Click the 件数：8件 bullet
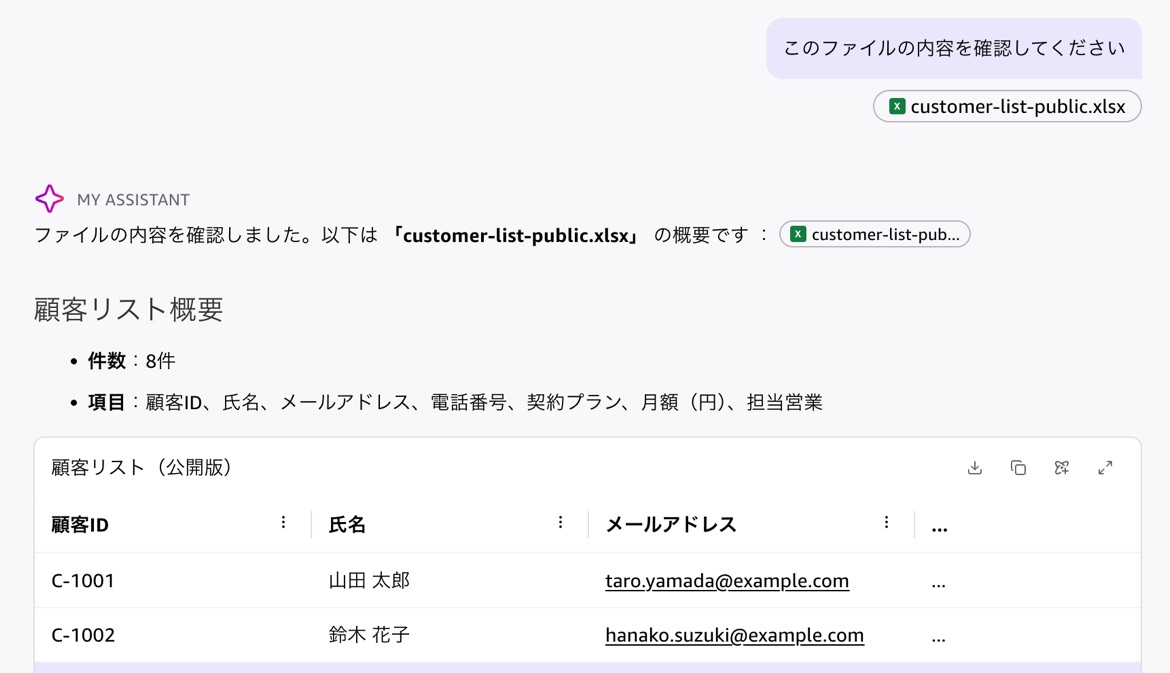Screen dimensions: 1170x673 click(x=131, y=361)
